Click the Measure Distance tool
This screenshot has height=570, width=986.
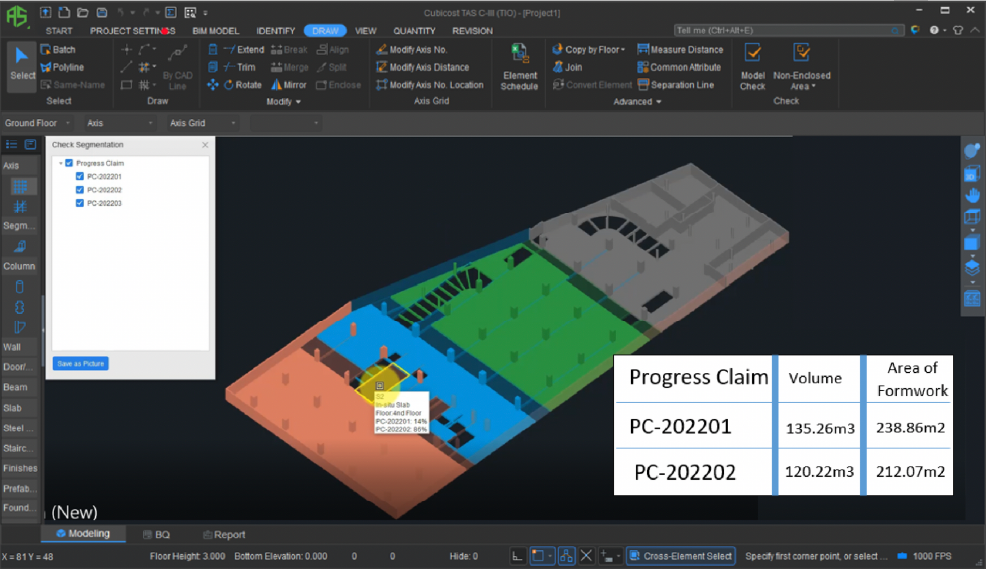click(x=680, y=49)
